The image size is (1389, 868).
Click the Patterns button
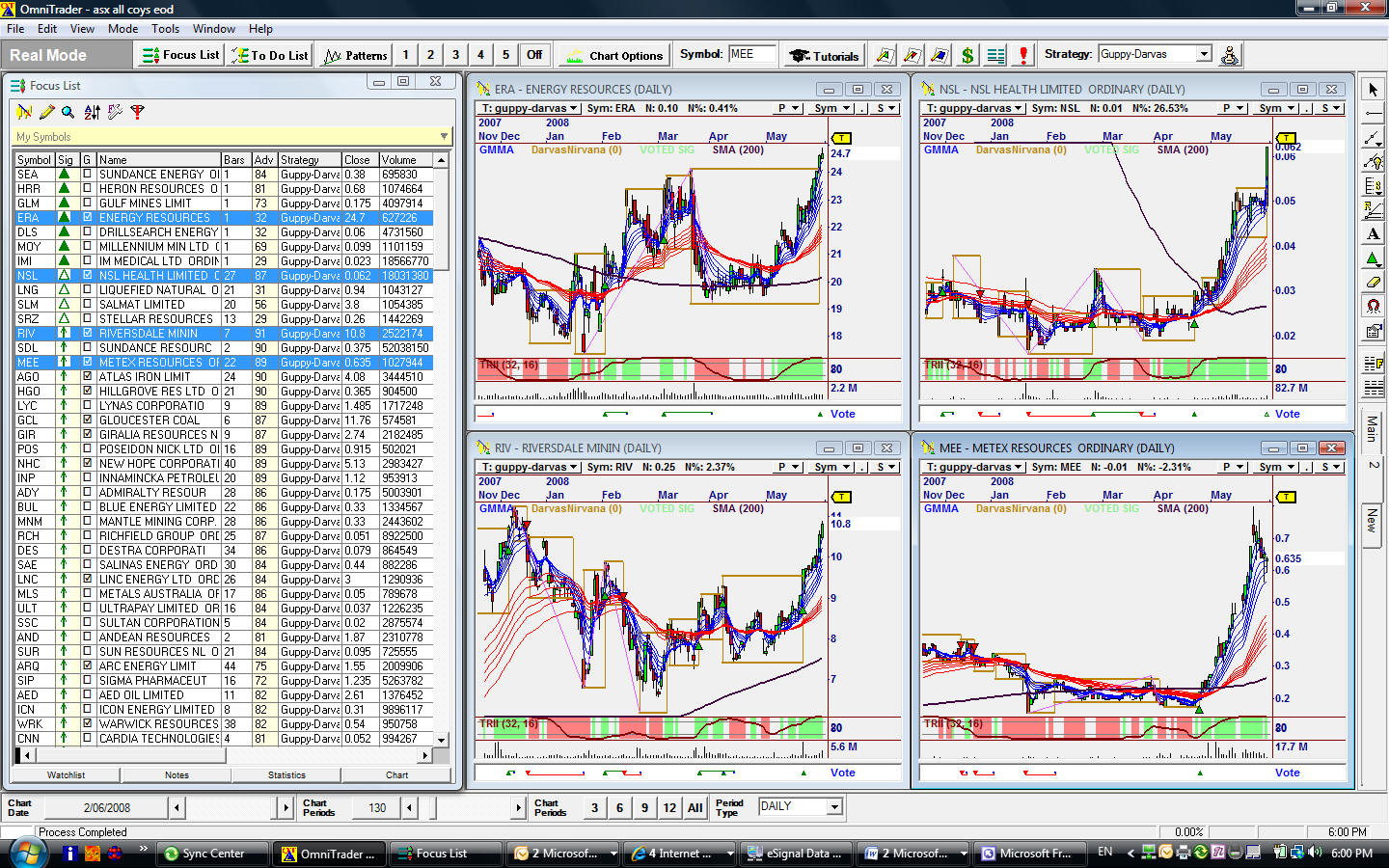pyautogui.click(x=355, y=55)
